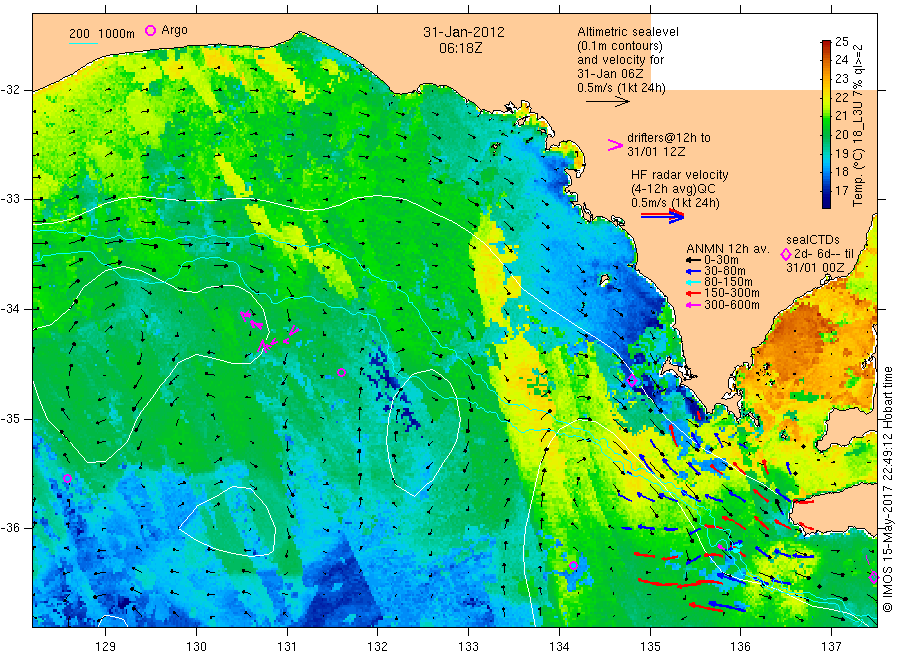The height and width of the screenshot is (660, 900).
Task: Click the rotated Temp. (°C) colorbar title
Action: tap(858, 125)
